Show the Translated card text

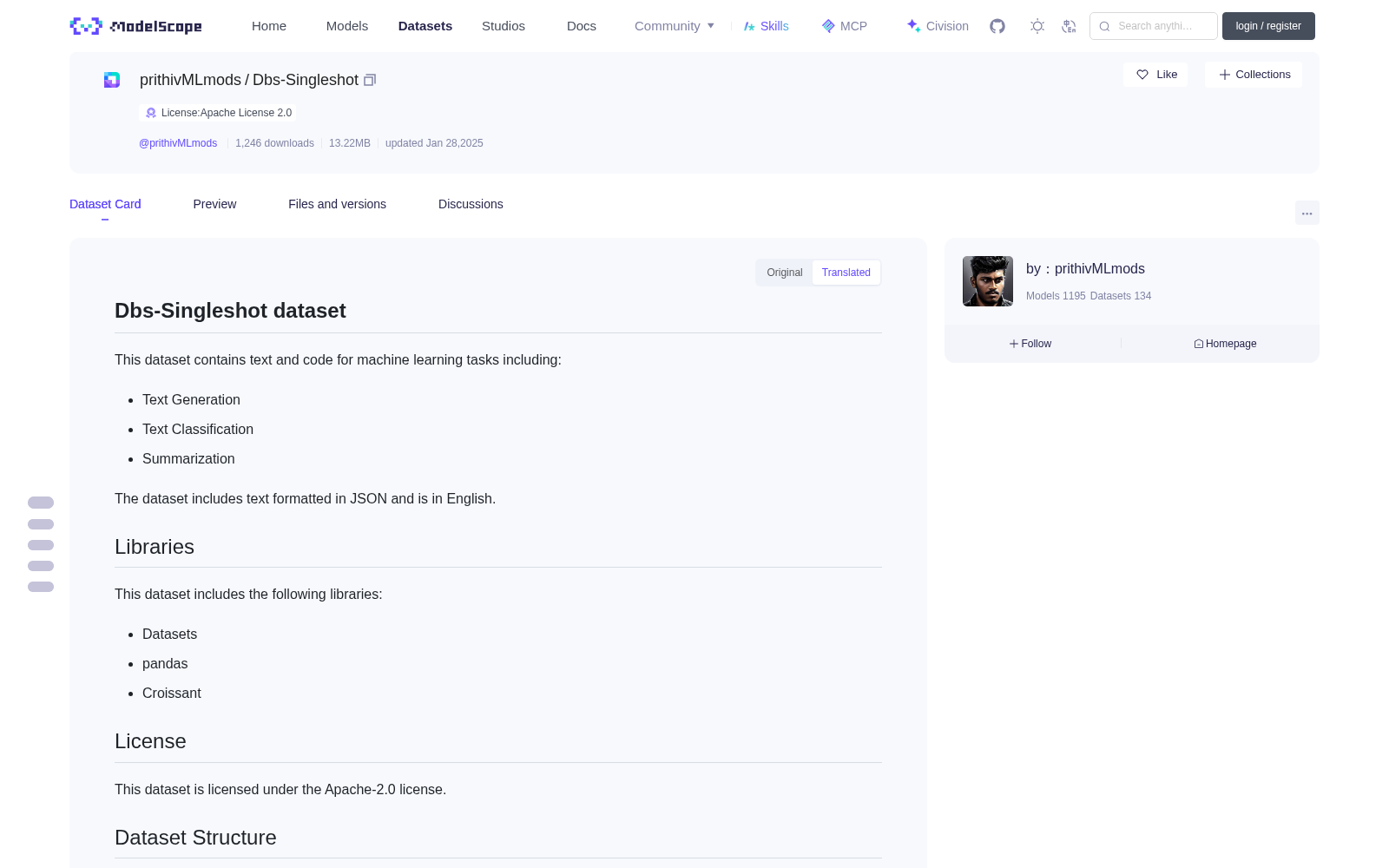[846, 273]
